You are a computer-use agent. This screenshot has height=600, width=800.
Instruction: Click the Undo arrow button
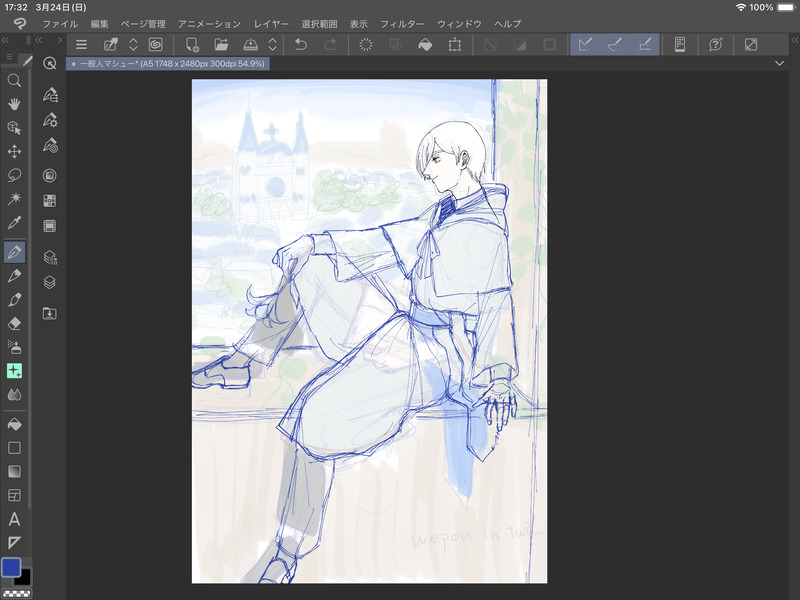click(x=301, y=44)
